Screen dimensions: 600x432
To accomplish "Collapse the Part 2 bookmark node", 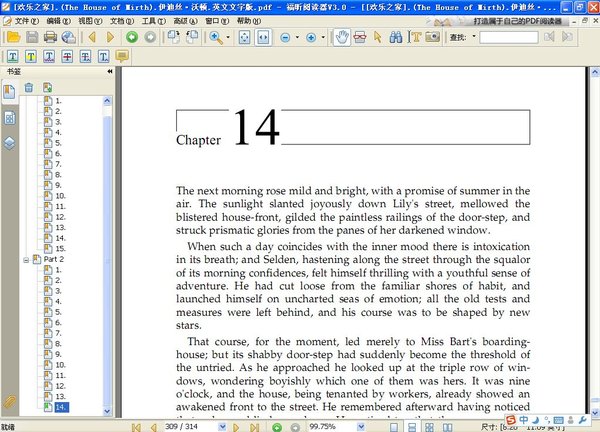I will coord(26,260).
